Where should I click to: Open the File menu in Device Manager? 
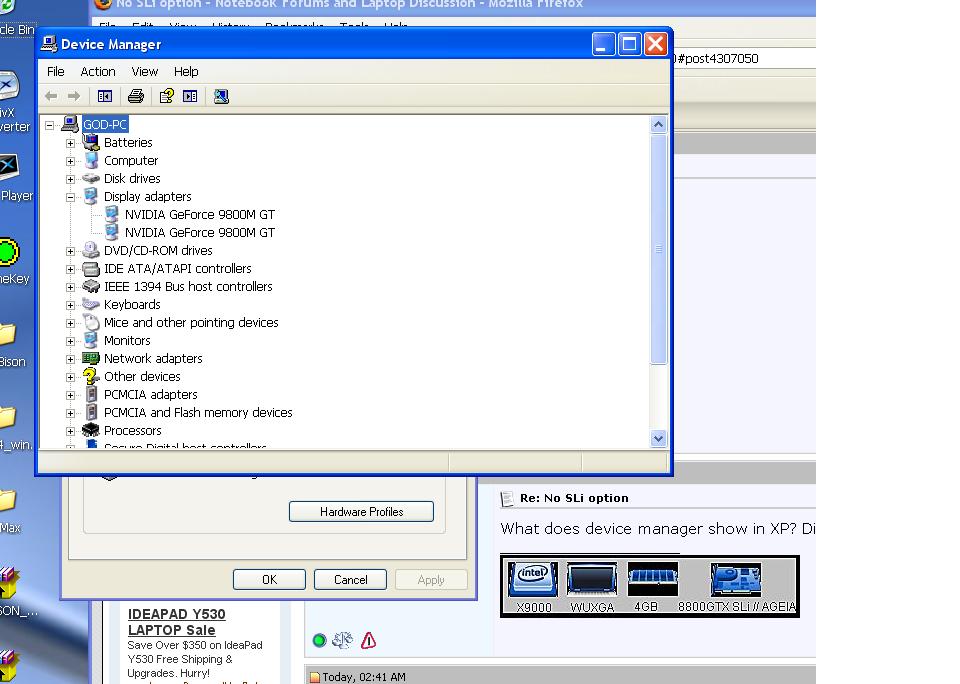(x=56, y=72)
